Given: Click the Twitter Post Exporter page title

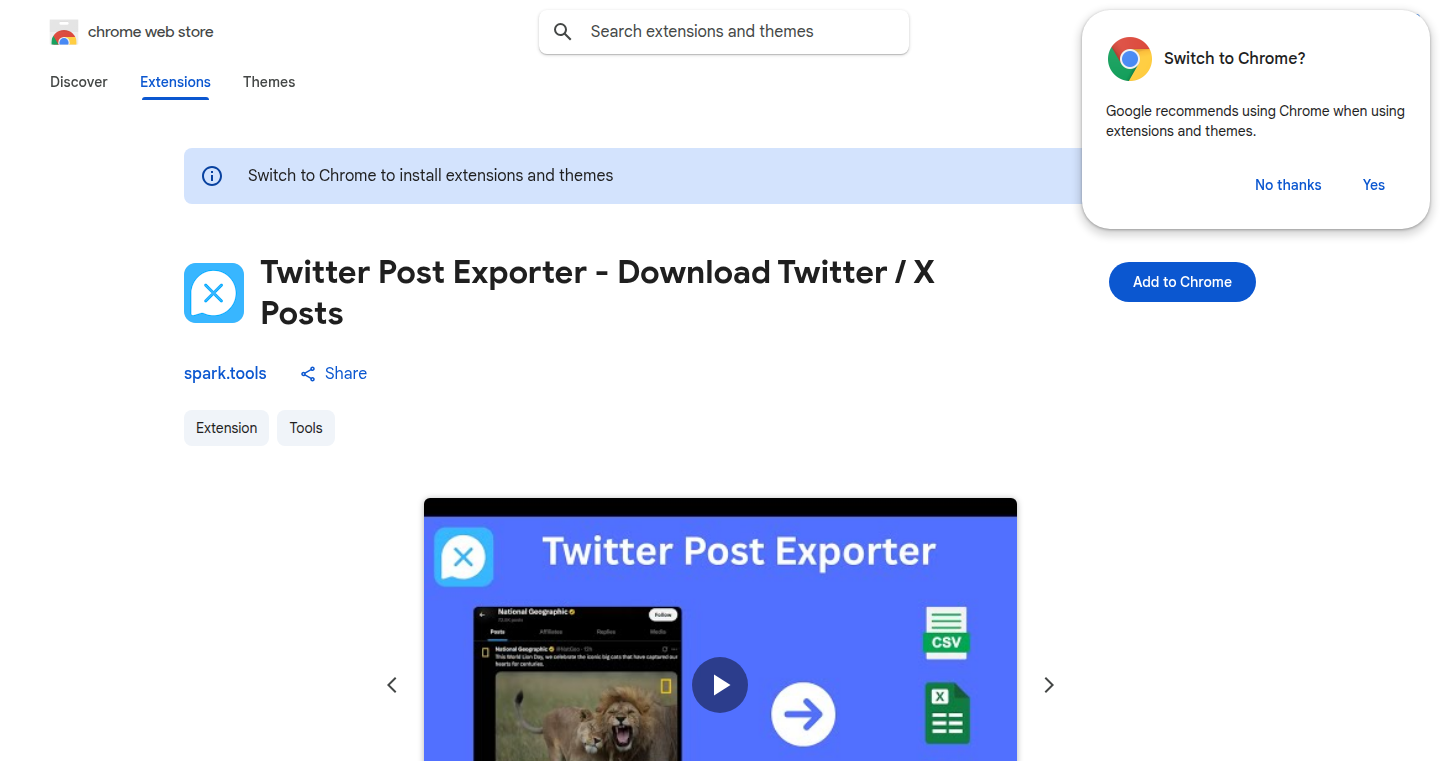Looking at the screenshot, I should pyautogui.click(x=597, y=293).
